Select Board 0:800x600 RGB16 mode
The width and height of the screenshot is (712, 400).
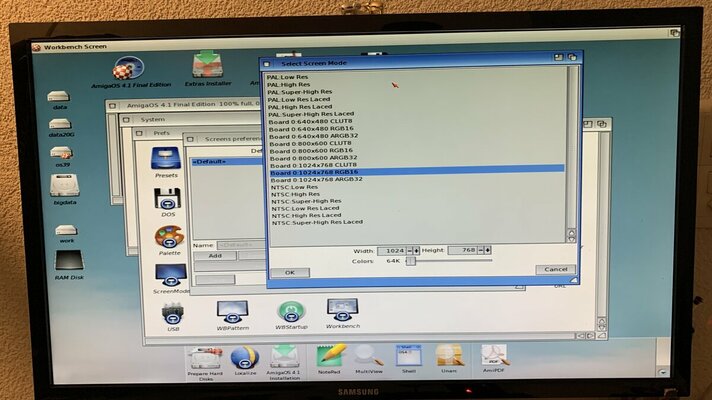[x=311, y=150]
